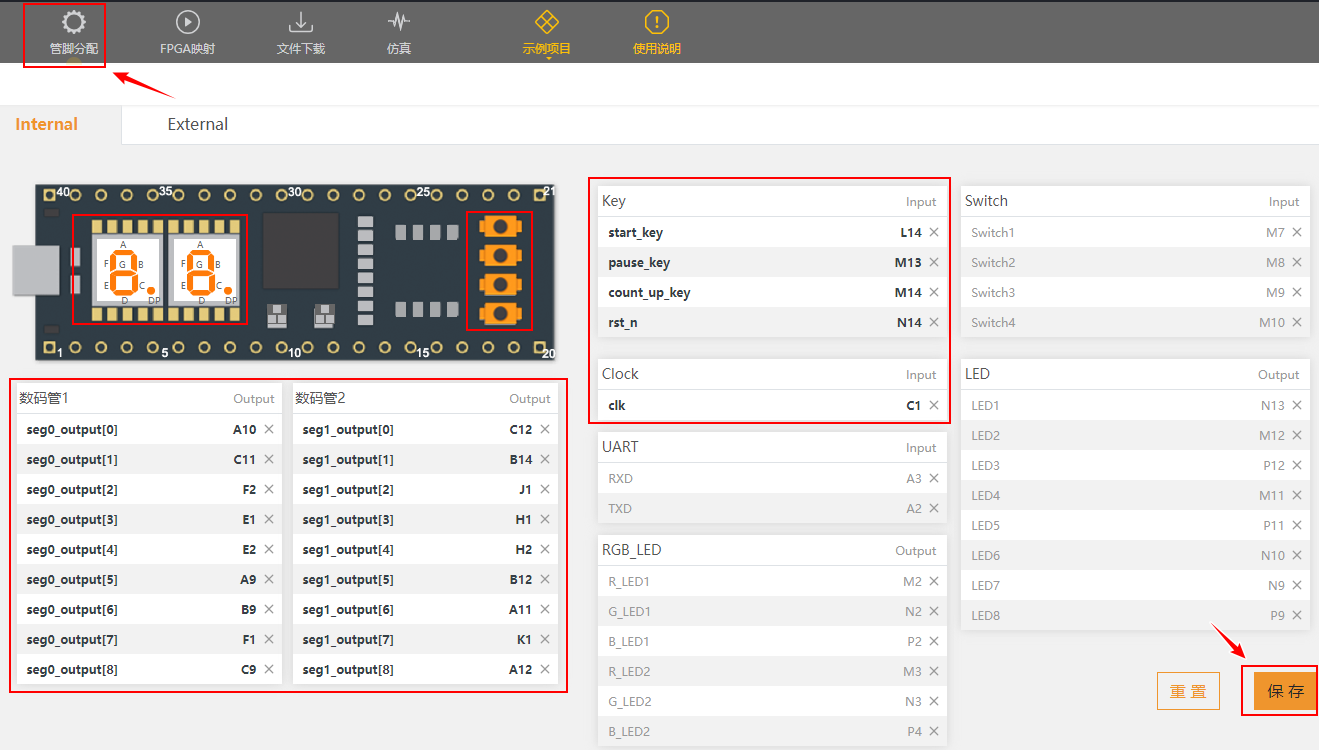The width and height of the screenshot is (1319, 750).
Task: Click the FPGA映射 play icon
Action: tap(187, 22)
